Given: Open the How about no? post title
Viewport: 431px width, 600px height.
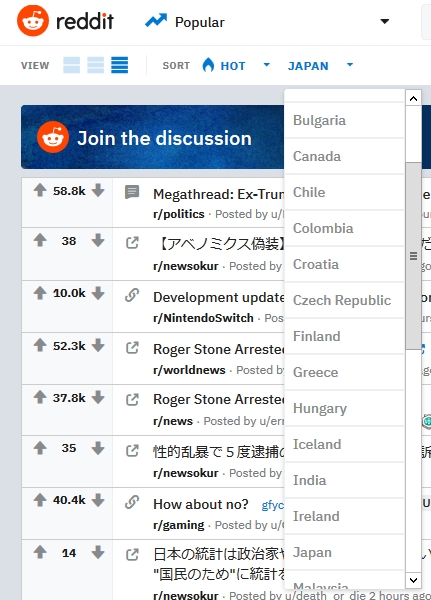Looking at the screenshot, I should 201,504.
